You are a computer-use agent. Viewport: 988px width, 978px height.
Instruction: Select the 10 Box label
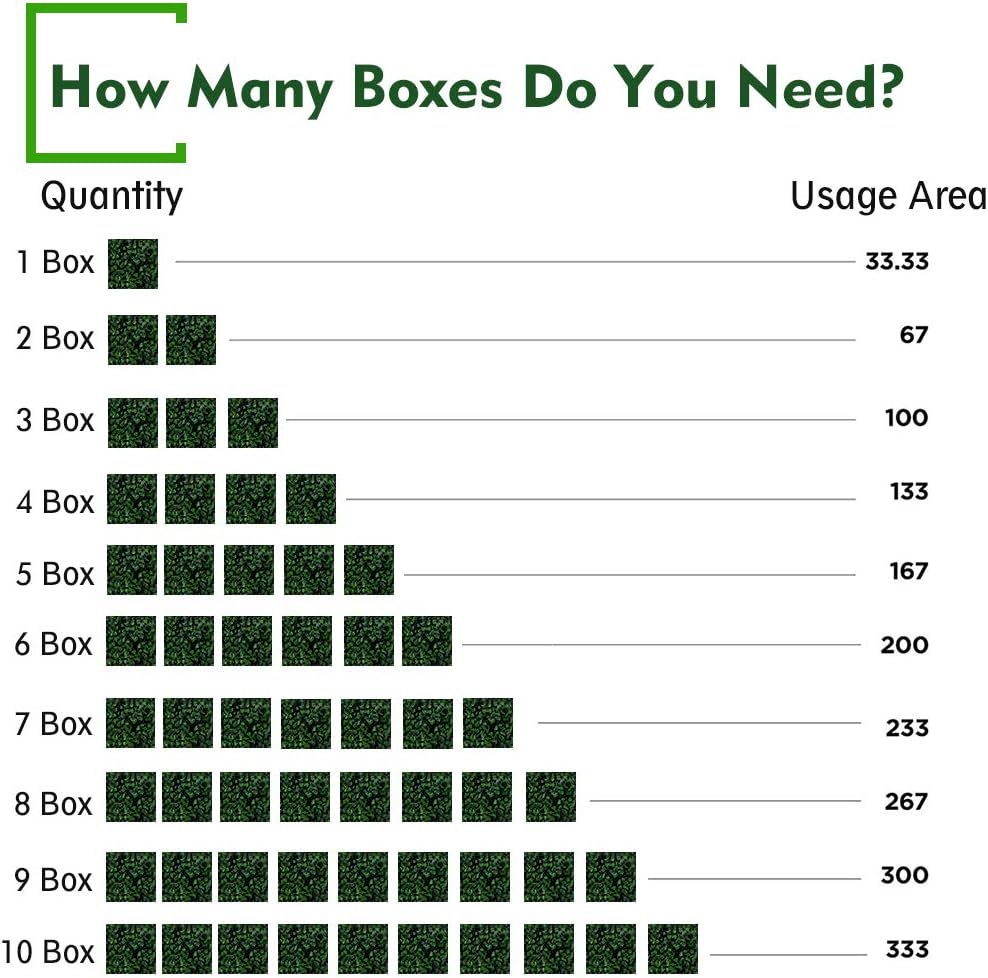click(48, 951)
